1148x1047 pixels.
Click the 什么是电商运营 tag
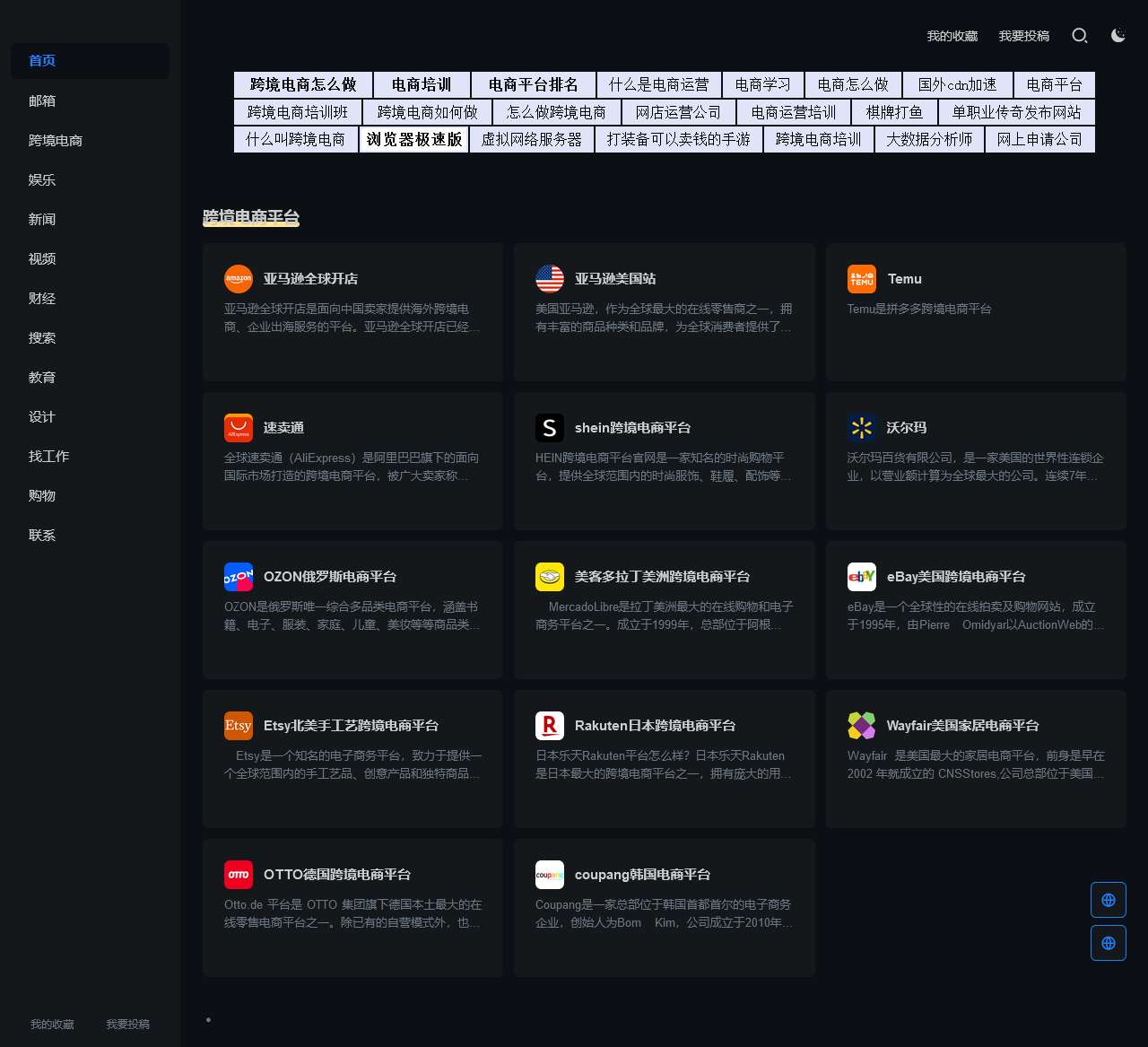[x=659, y=85]
